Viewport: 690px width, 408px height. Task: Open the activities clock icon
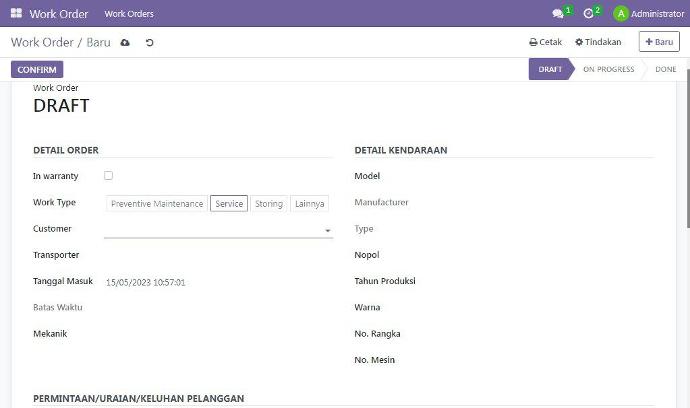click(x=589, y=14)
